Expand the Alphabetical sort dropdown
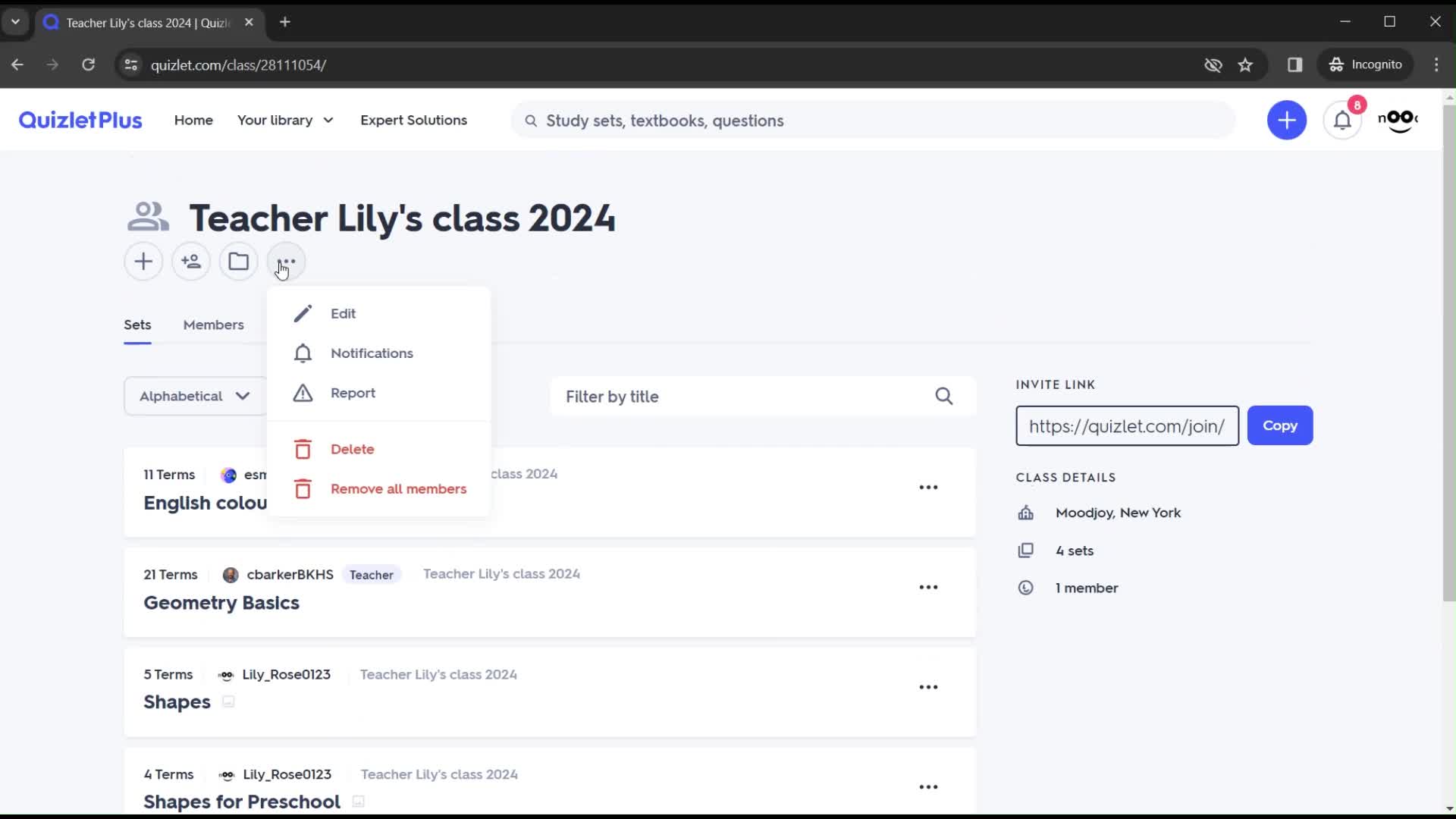Screen dimensions: 1456x819 195,395
